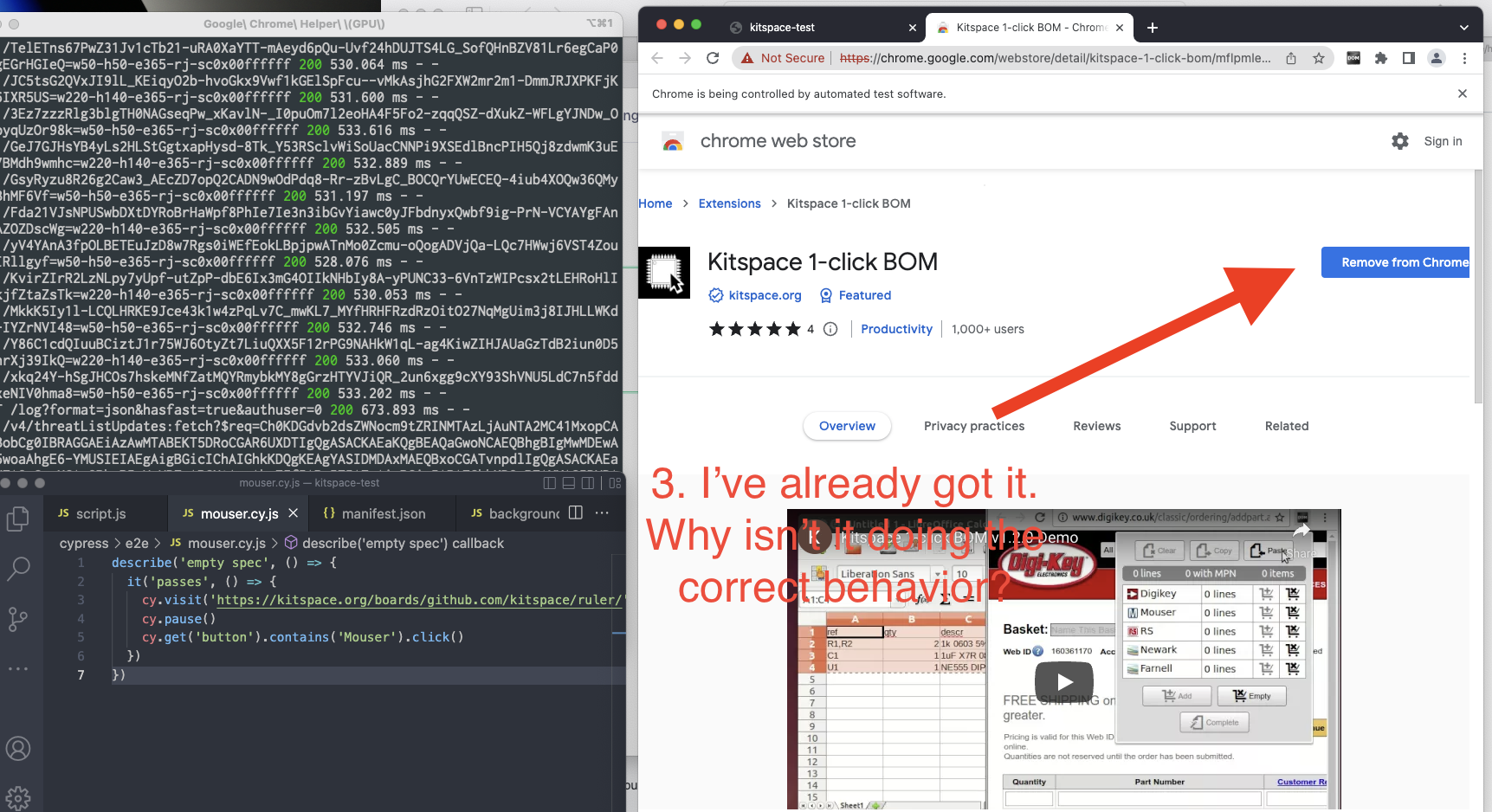1492x812 pixels.
Task: Open a new Chrome tab
Action: 1153,28
